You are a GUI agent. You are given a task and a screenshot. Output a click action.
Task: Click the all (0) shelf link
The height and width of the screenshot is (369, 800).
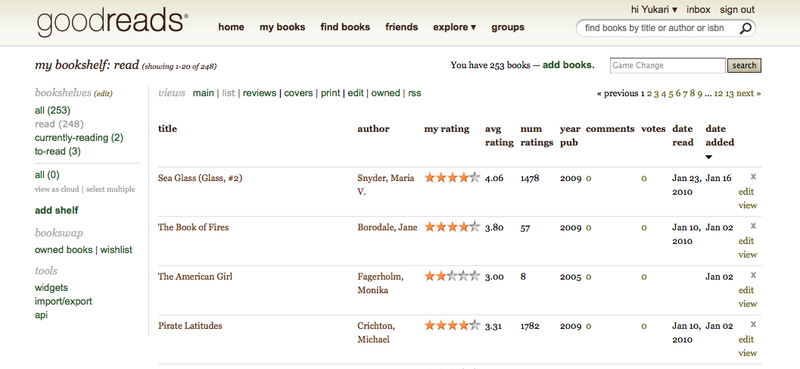[x=47, y=175]
